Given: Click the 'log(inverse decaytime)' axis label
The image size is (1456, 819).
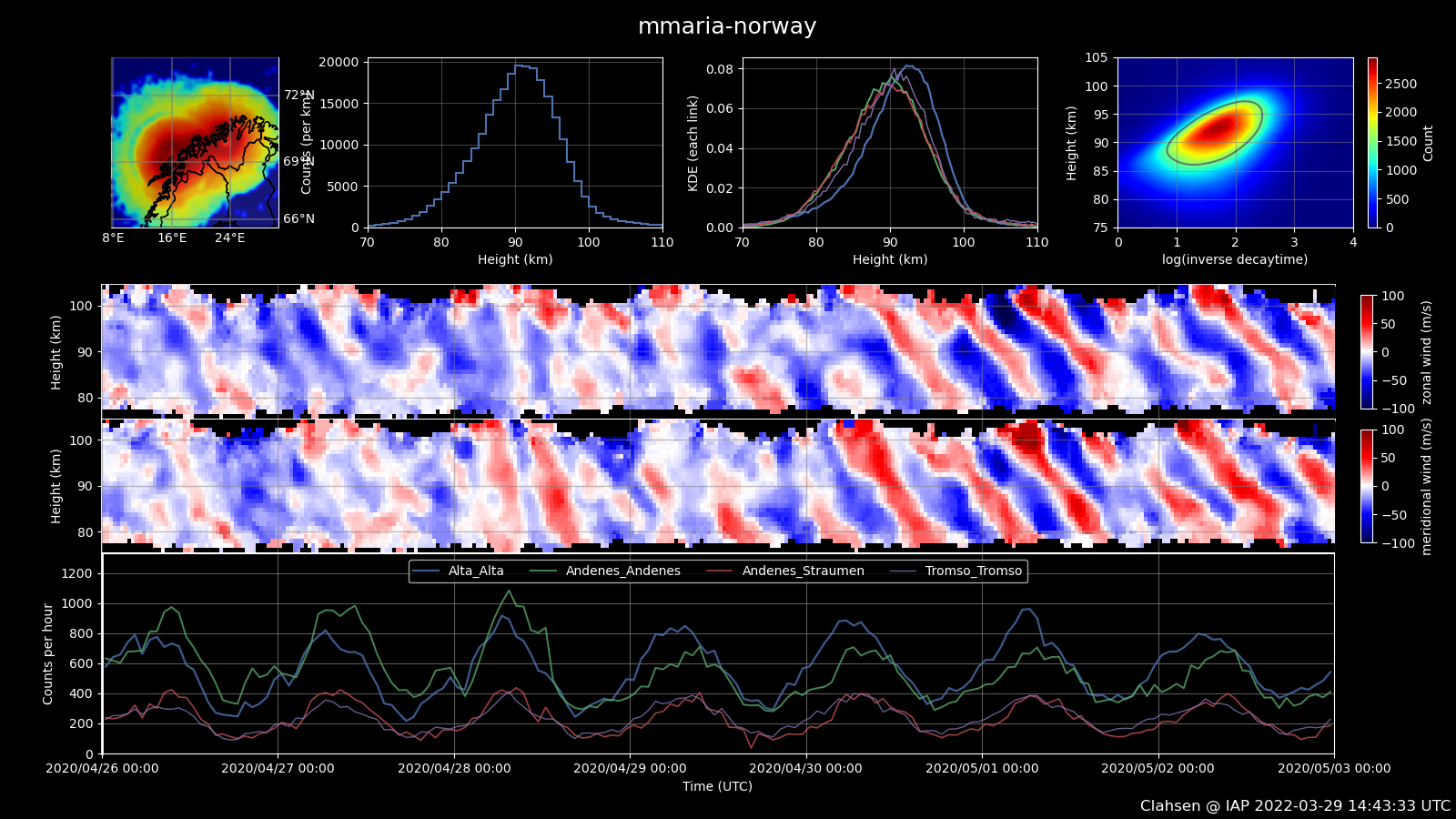Looking at the screenshot, I should [x=1235, y=259].
